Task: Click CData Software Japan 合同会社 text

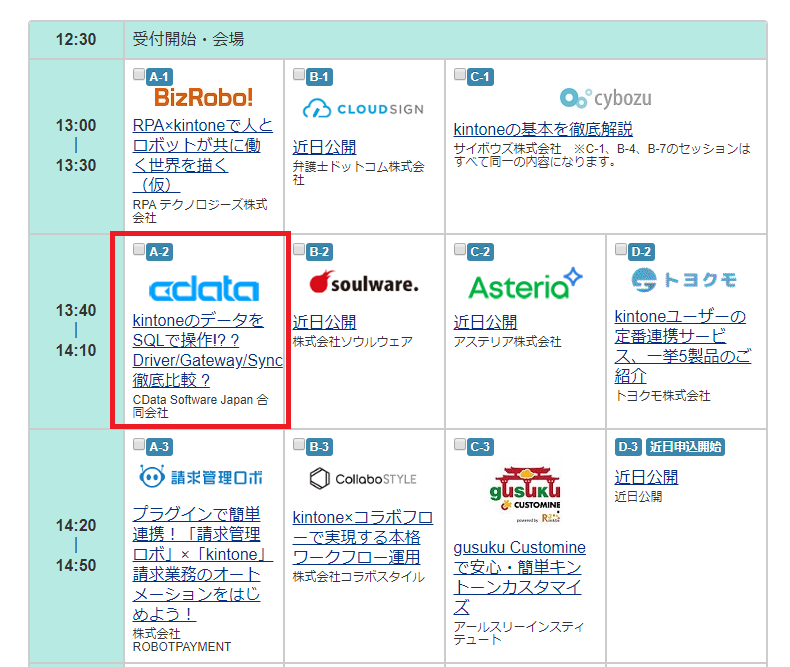Action: click(201, 406)
